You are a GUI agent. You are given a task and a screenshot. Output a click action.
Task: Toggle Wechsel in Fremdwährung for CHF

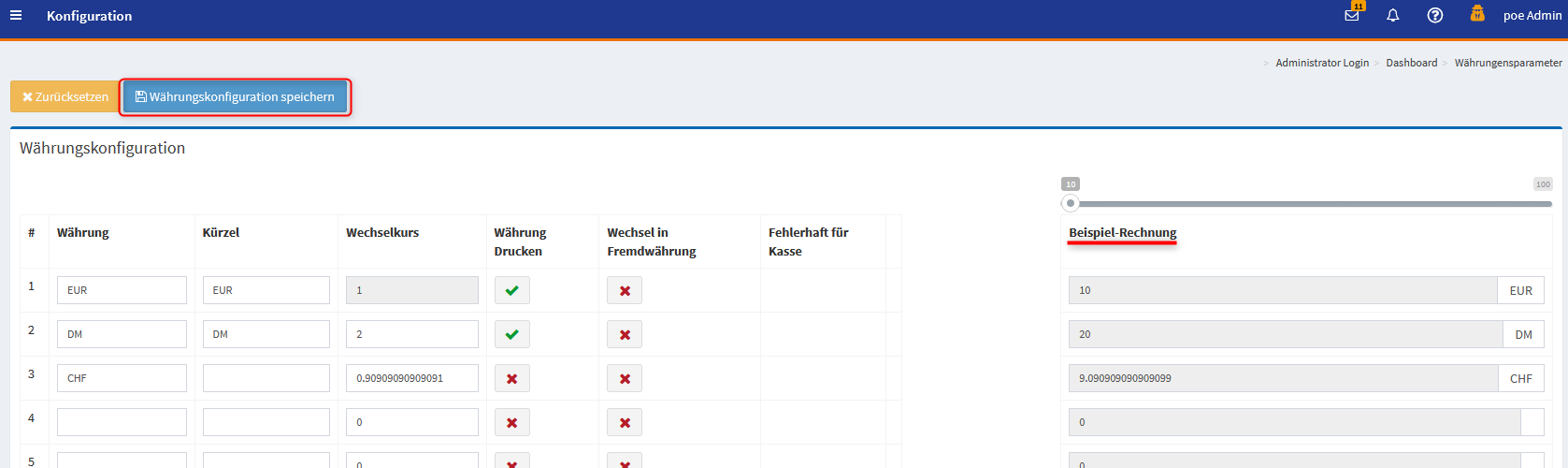point(625,379)
